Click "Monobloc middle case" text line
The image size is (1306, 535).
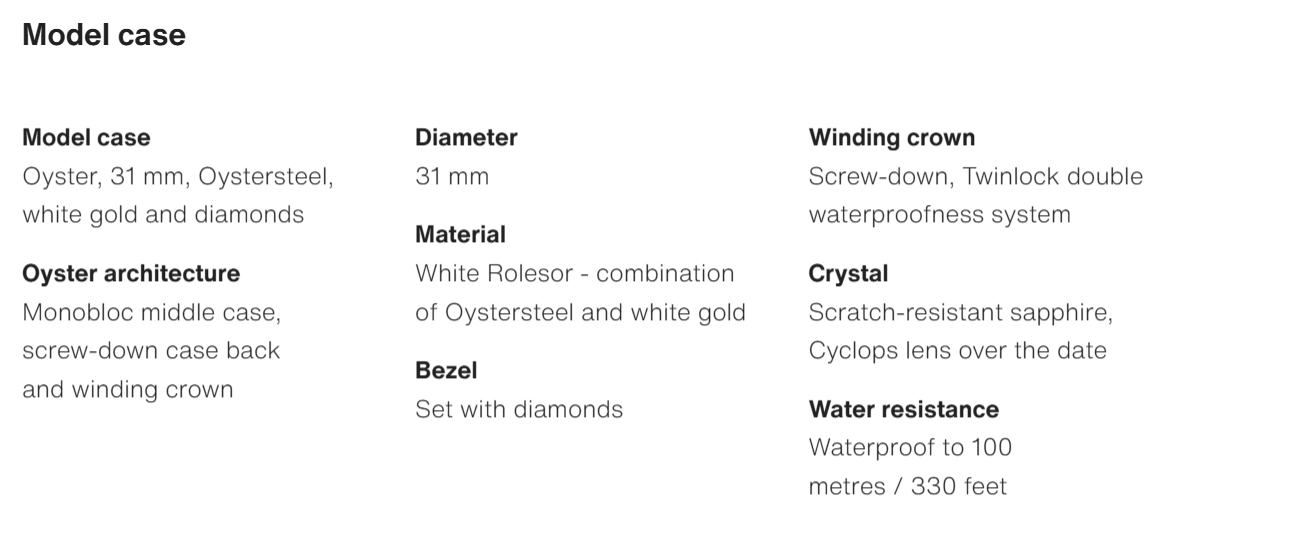[151, 313]
